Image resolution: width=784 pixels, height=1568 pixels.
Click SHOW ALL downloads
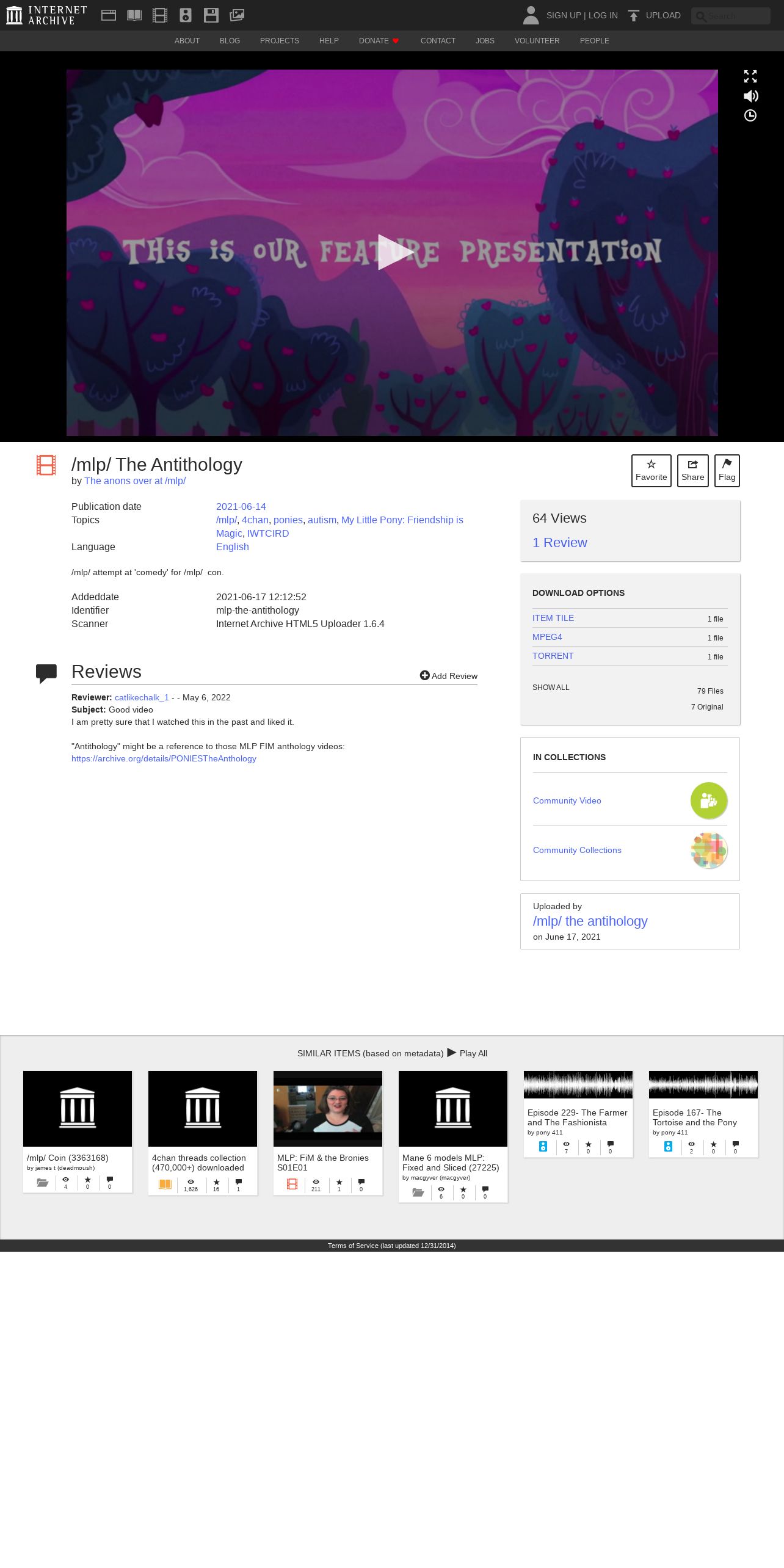point(551,688)
